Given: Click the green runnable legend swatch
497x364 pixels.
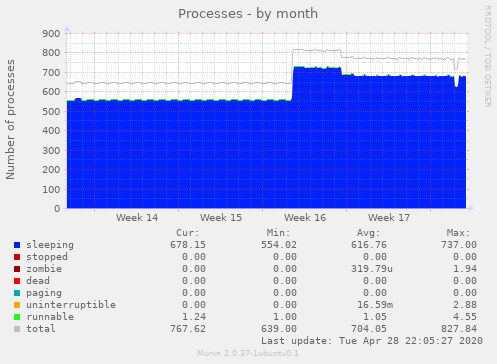Looking at the screenshot, I should coord(17,317).
